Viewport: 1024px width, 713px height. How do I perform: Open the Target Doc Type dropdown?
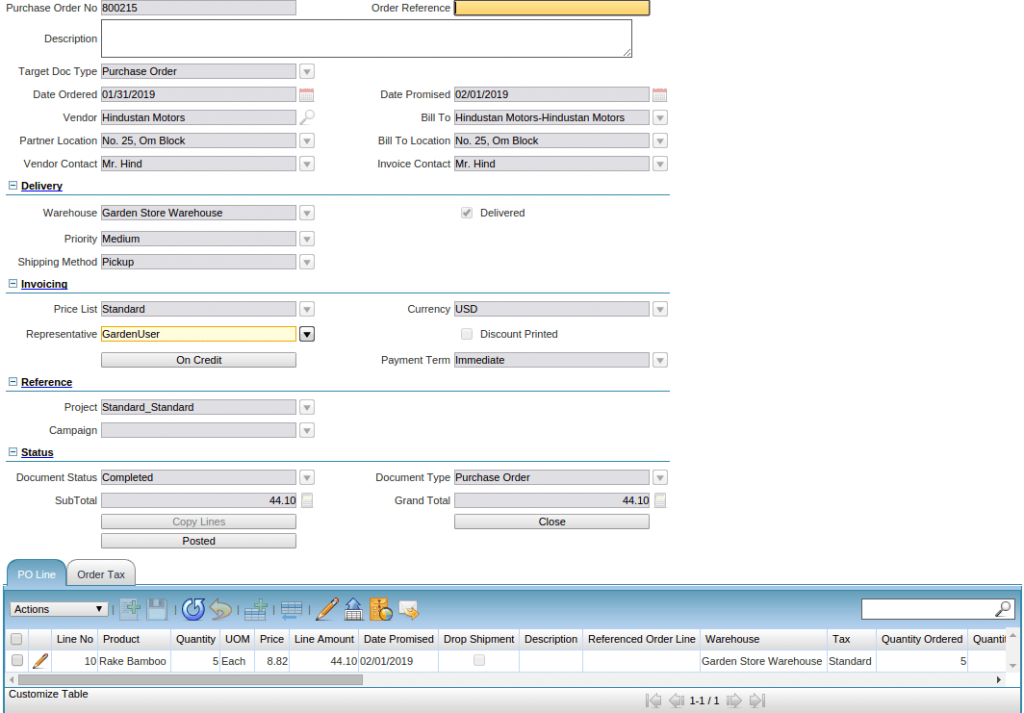307,71
